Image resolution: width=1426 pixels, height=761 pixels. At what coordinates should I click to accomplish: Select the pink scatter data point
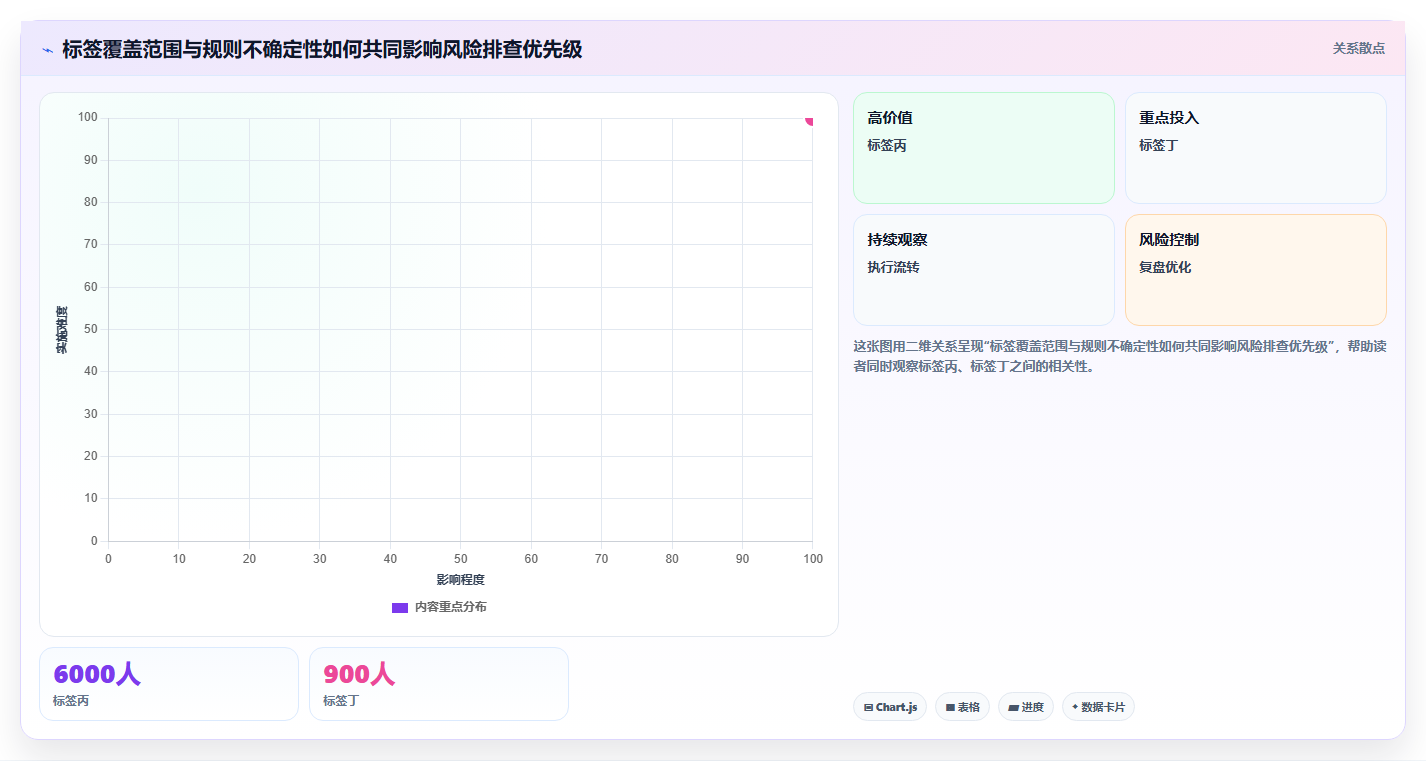coord(811,119)
